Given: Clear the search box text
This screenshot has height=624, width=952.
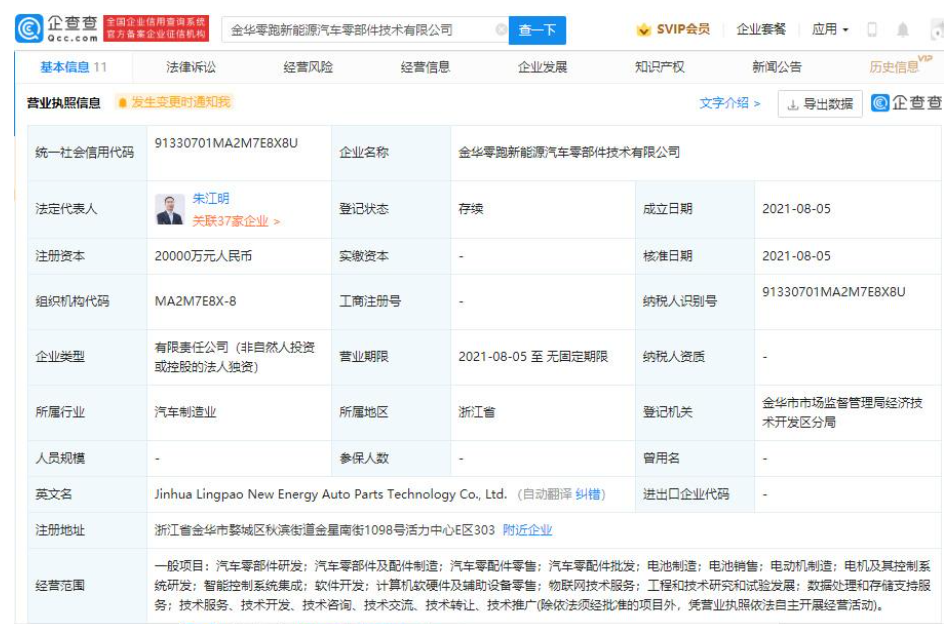Looking at the screenshot, I should 501,30.
